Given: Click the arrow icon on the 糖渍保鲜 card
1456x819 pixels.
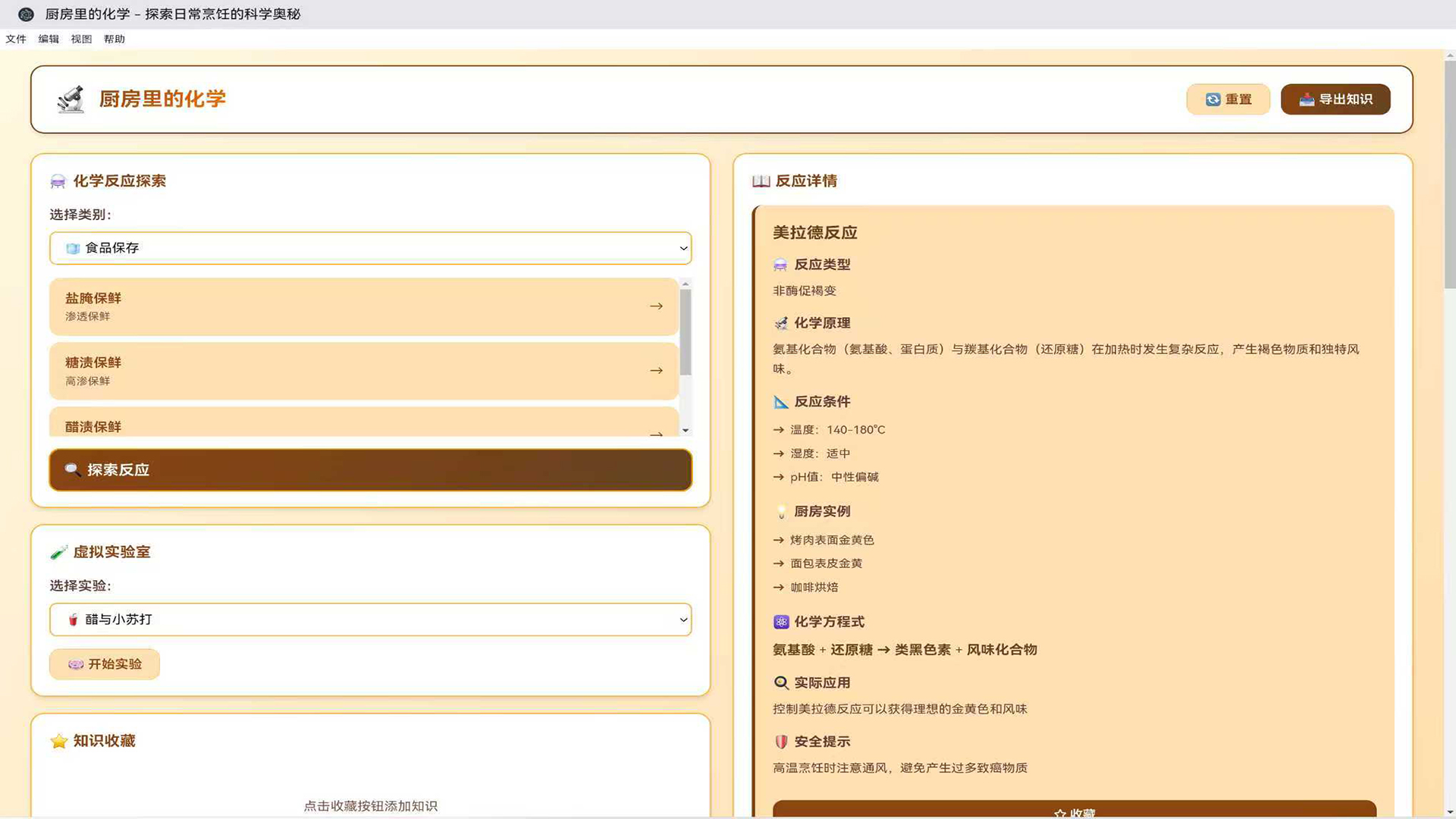Looking at the screenshot, I should click(657, 371).
